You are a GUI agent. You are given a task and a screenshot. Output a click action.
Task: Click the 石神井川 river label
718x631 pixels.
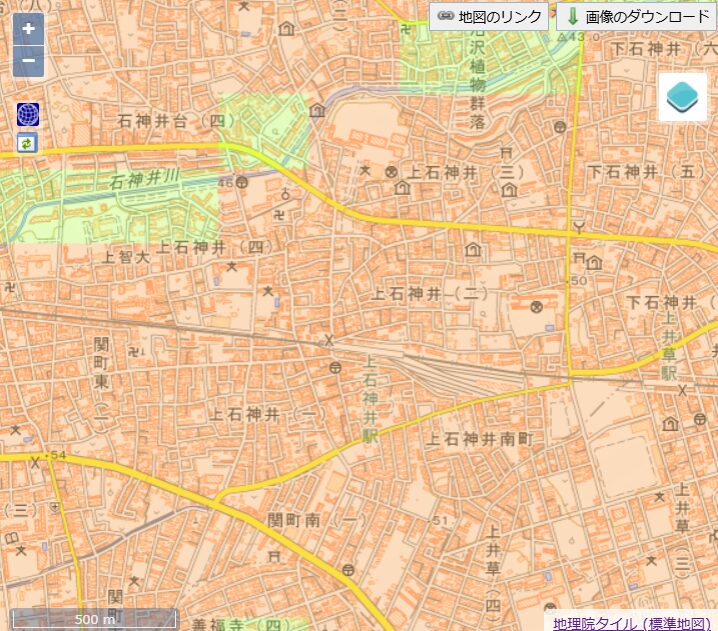(x=144, y=182)
